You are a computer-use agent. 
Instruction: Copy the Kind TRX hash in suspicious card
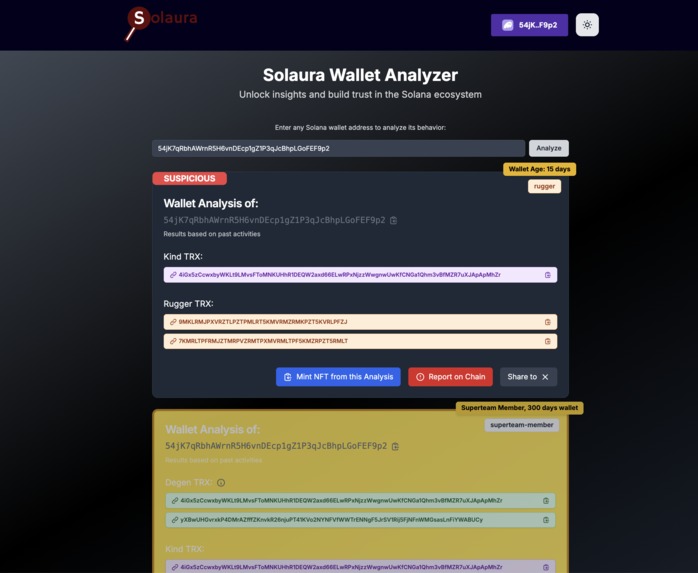[548, 275]
